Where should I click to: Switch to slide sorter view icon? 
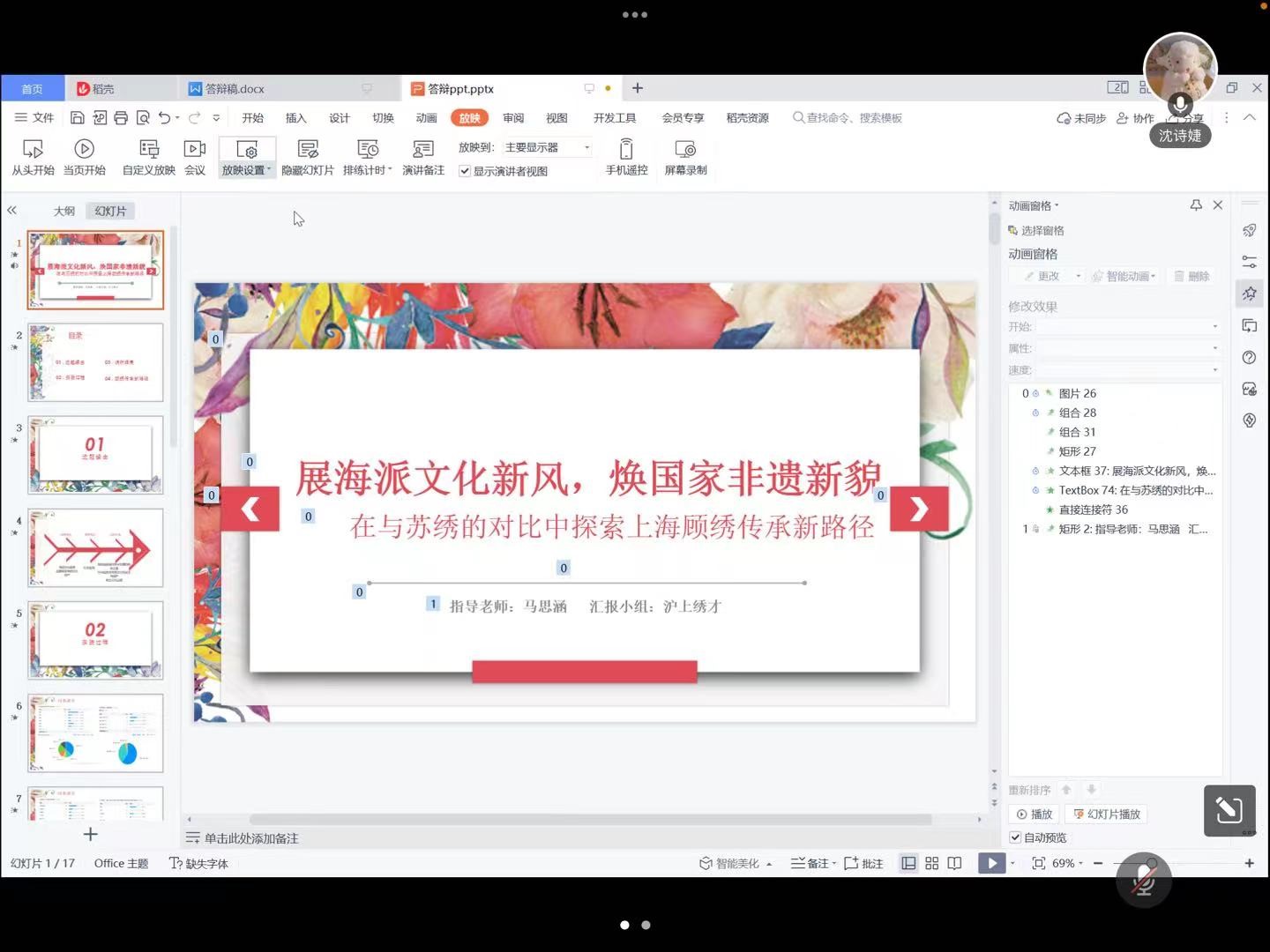click(931, 863)
